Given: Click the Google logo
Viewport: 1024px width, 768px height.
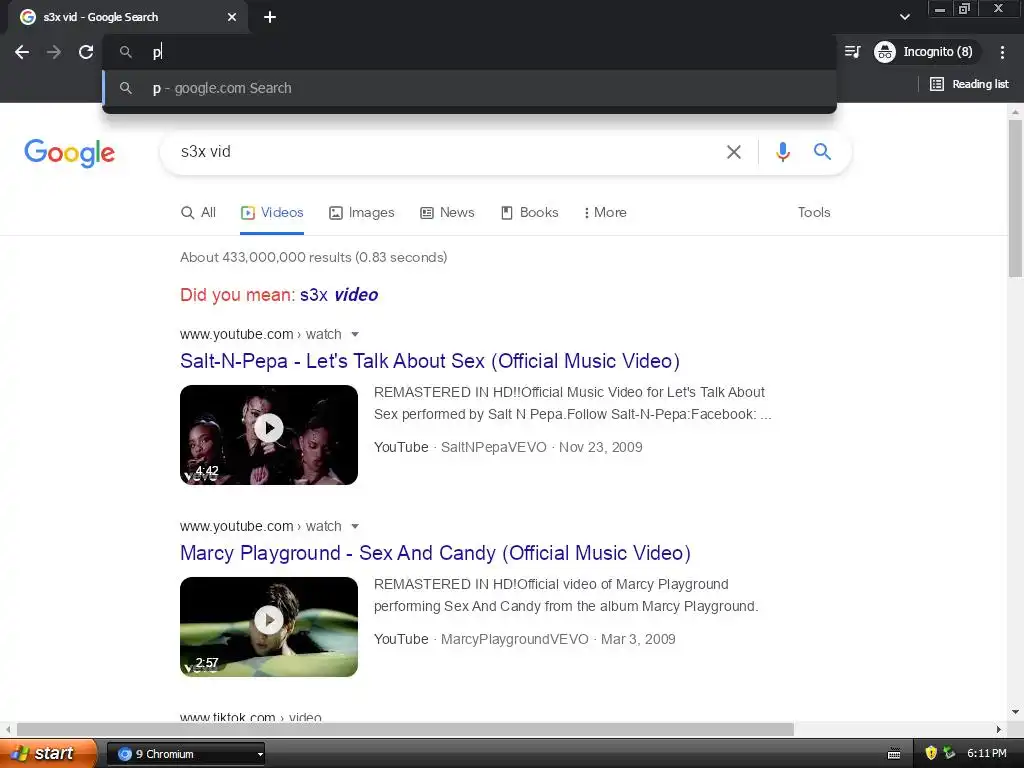Looking at the screenshot, I should (69, 153).
